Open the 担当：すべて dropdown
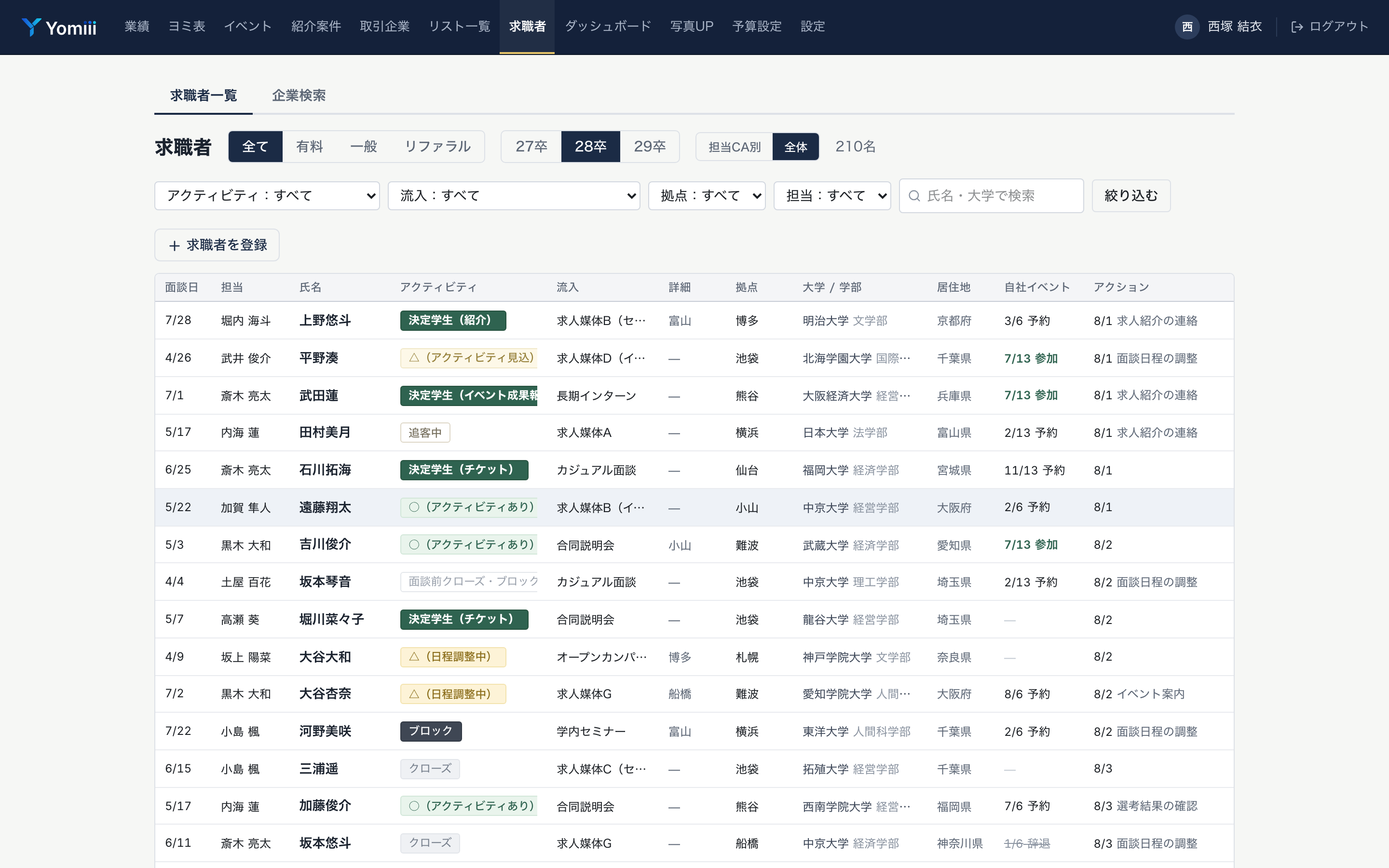 tap(832, 196)
